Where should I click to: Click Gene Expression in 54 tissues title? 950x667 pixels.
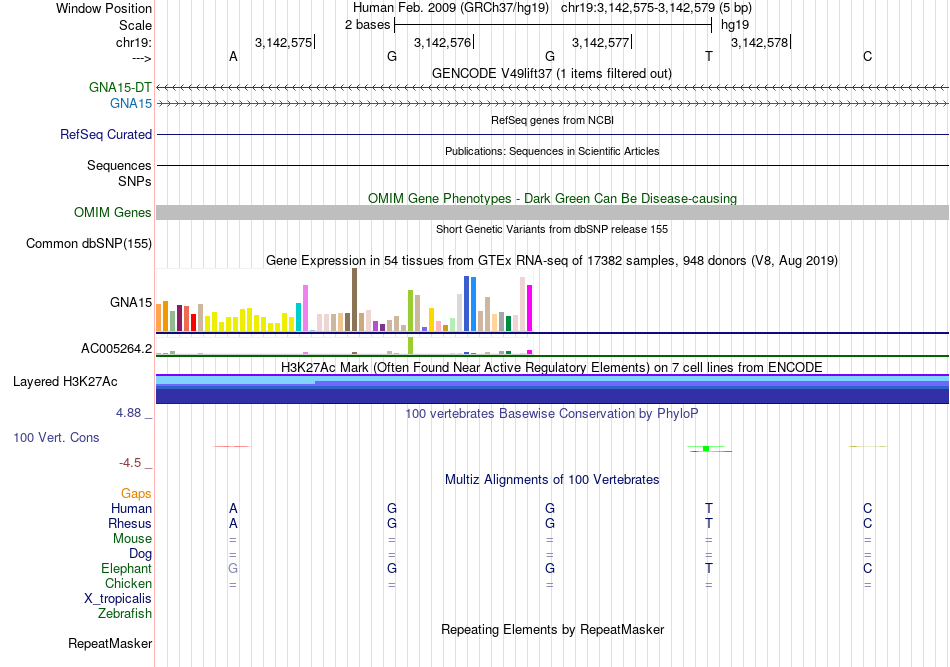point(552,260)
